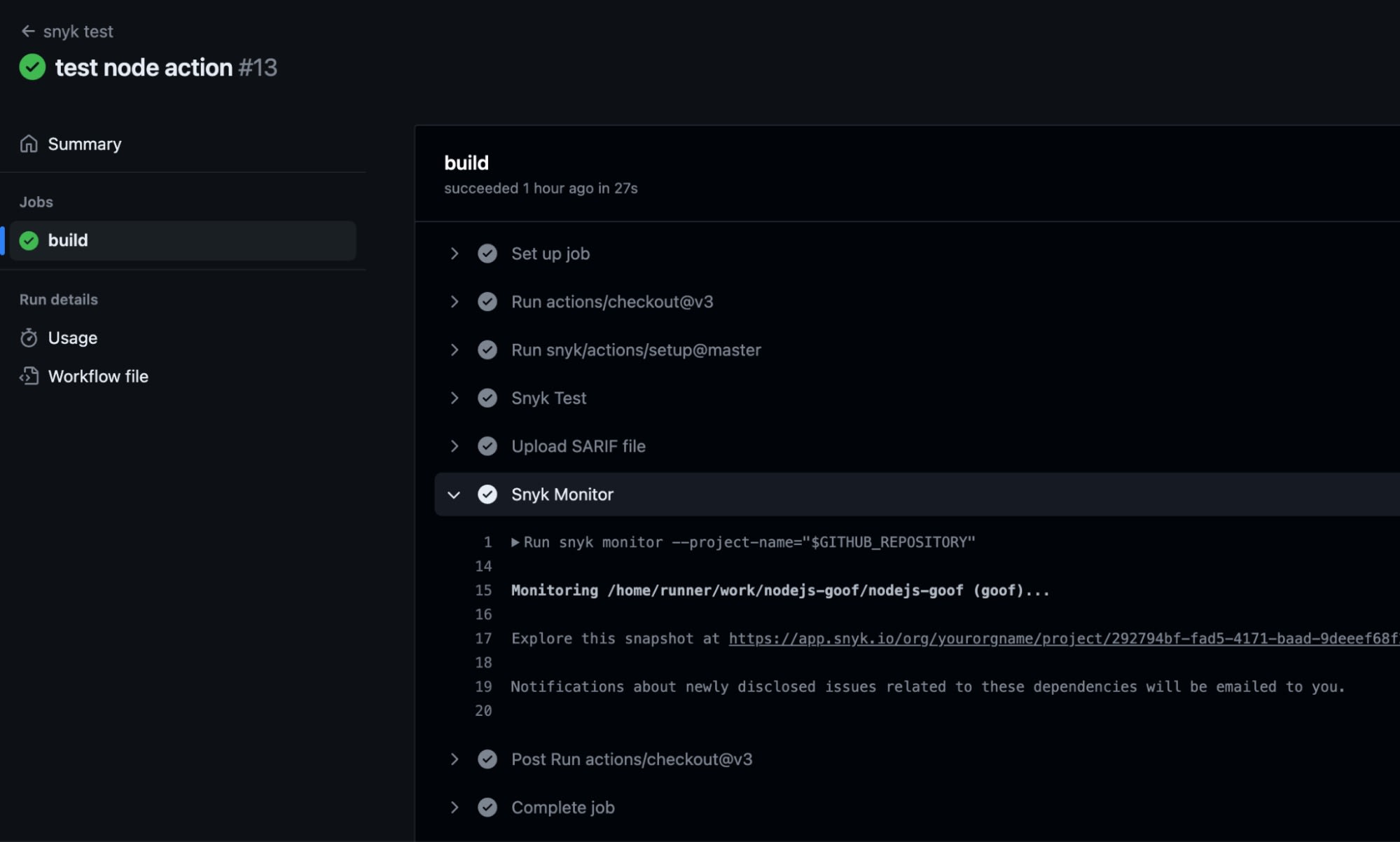Select the build job in sidebar
The height and width of the screenshot is (842, 1400).
coord(183,240)
